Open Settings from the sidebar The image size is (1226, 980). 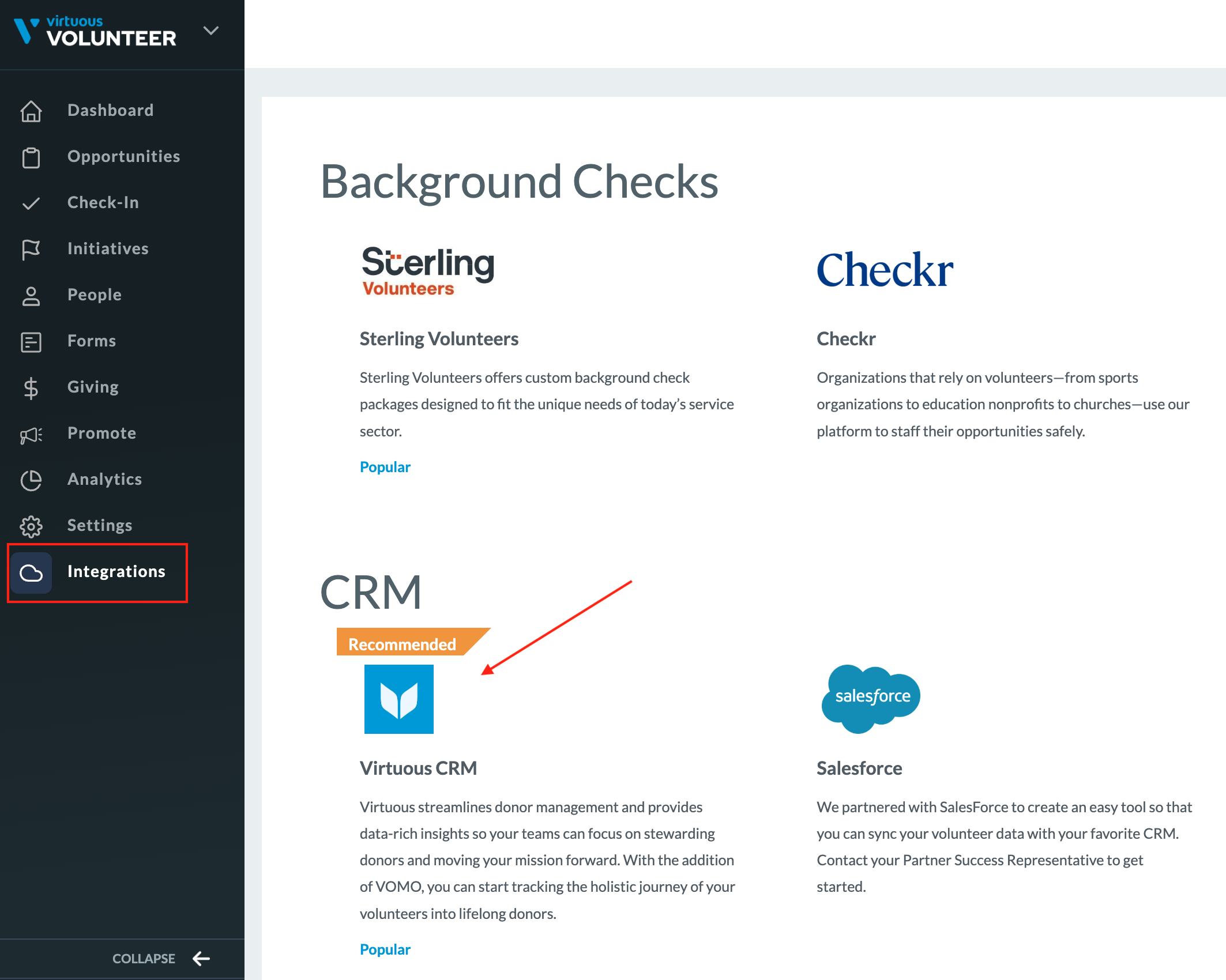tap(99, 525)
